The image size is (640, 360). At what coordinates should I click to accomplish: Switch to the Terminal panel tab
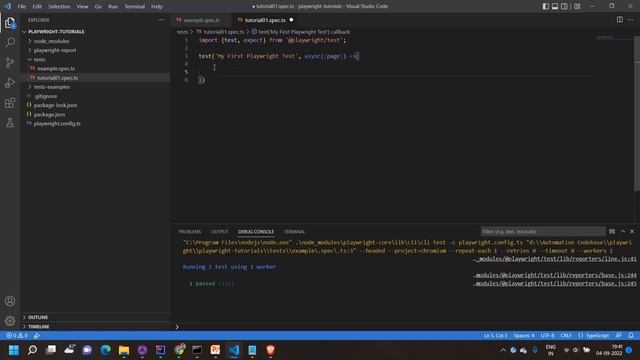click(294, 232)
